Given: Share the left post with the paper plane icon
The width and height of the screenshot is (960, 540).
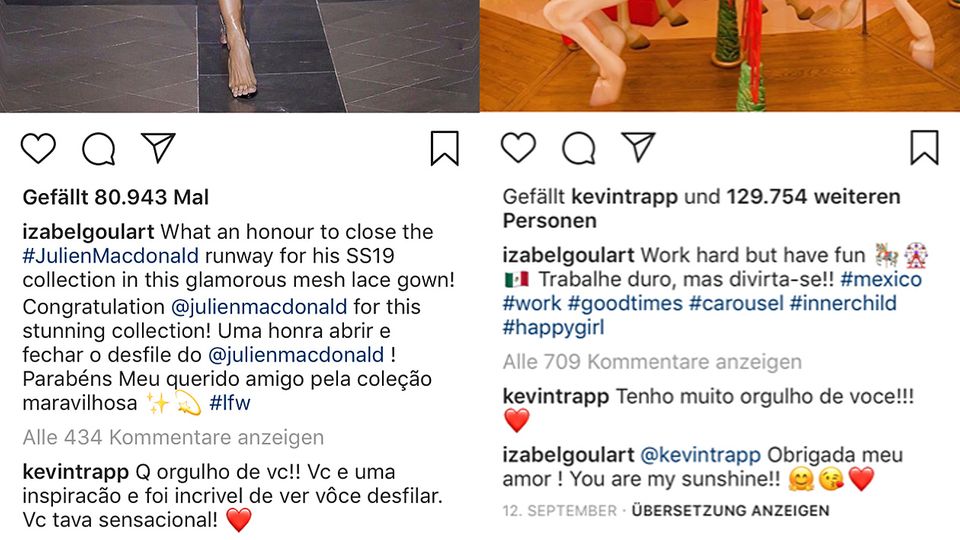Looking at the screenshot, I should [159, 147].
